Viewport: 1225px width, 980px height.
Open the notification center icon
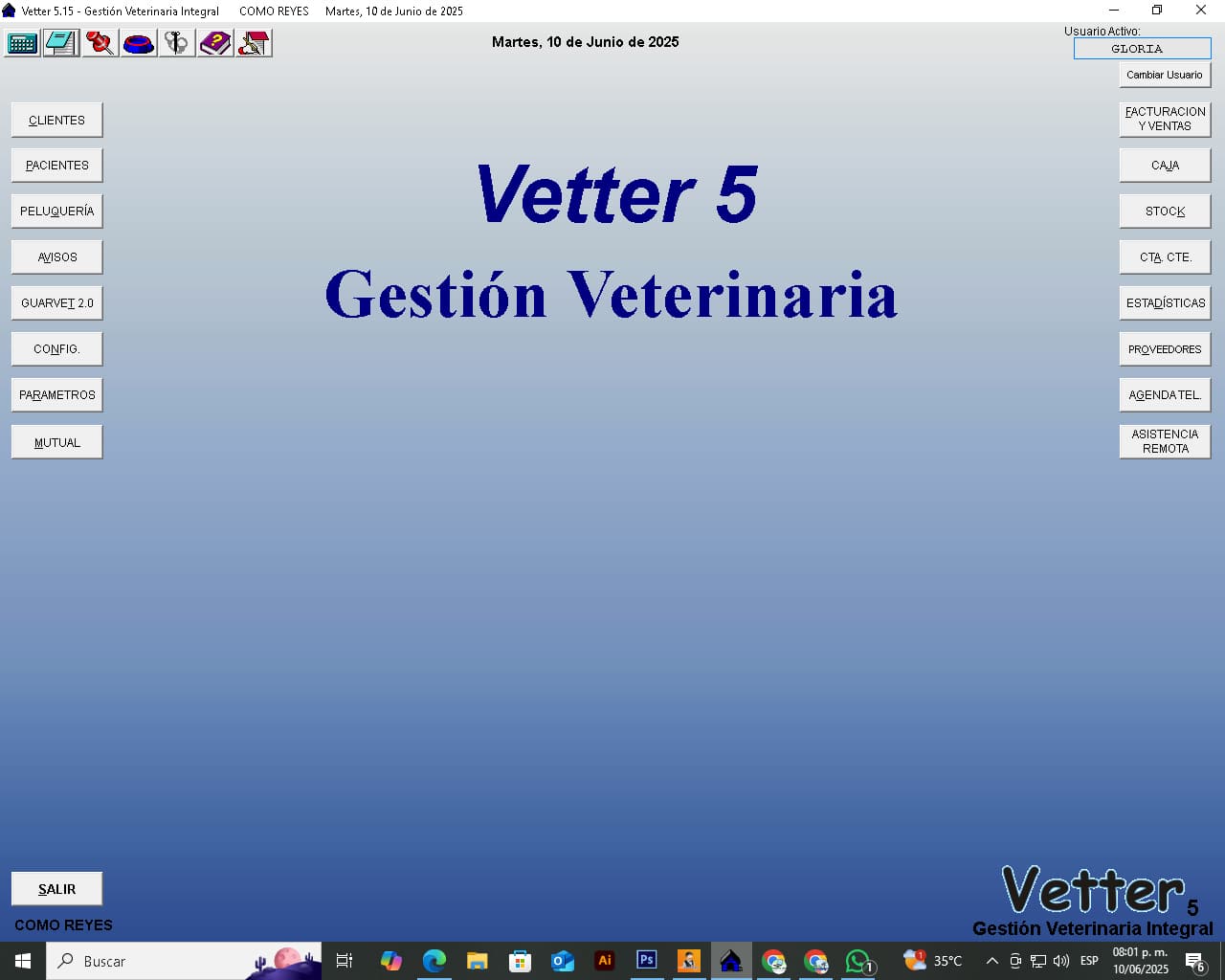[x=1195, y=962]
